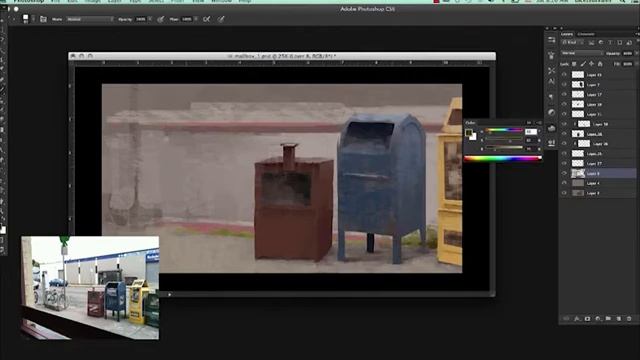
Task: Toggle lock image pixels brush icon
Action: tap(583, 64)
